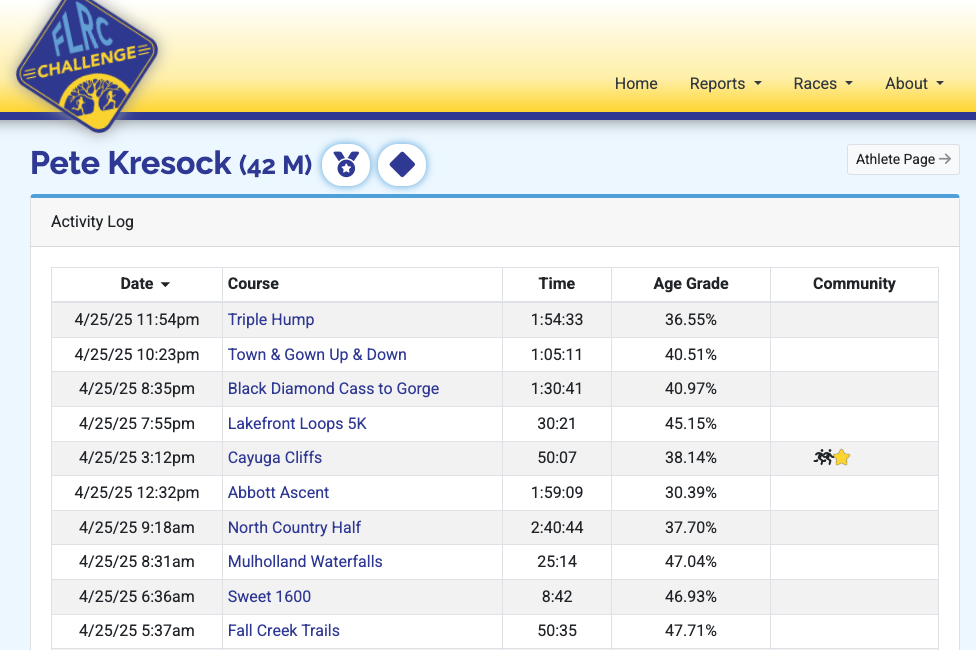Image resolution: width=976 pixels, height=650 pixels.
Task: Sort activity log by Date column
Action: point(144,284)
